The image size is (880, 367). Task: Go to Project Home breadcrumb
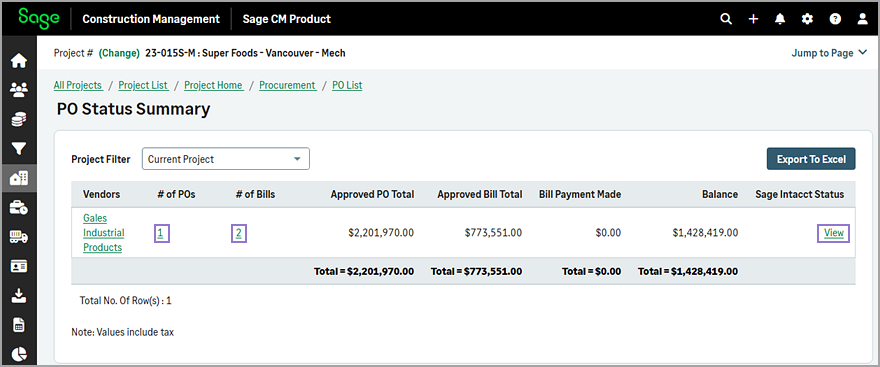[x=213, y=85]
